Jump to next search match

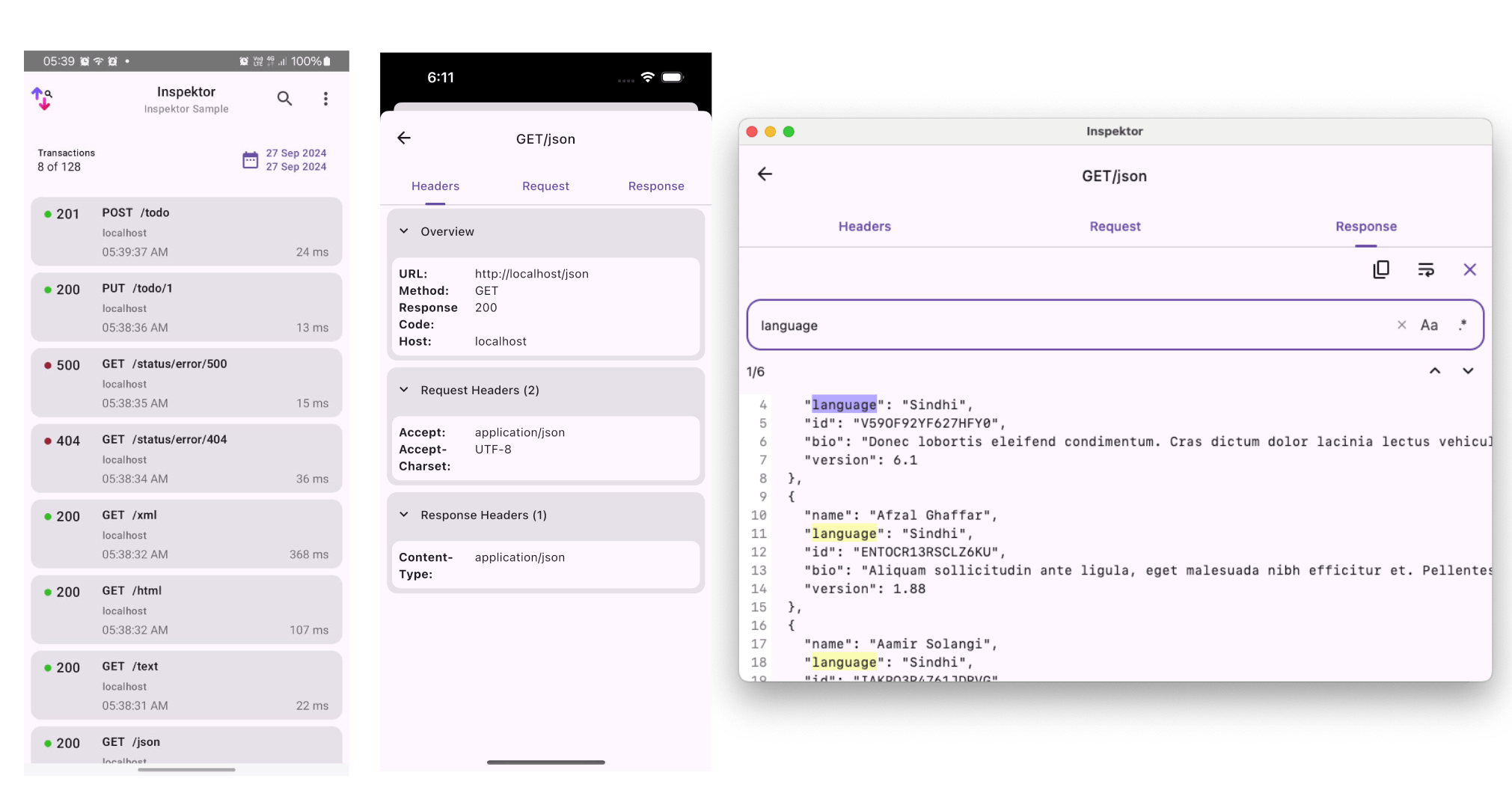1468,371
